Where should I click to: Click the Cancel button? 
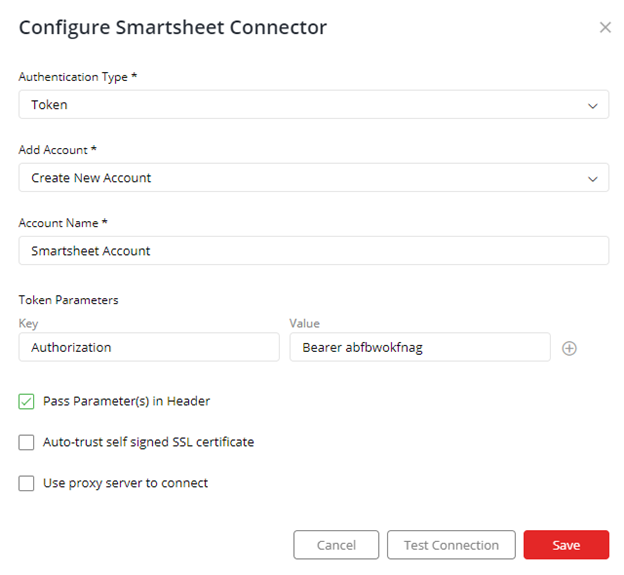tap(336, 545)
